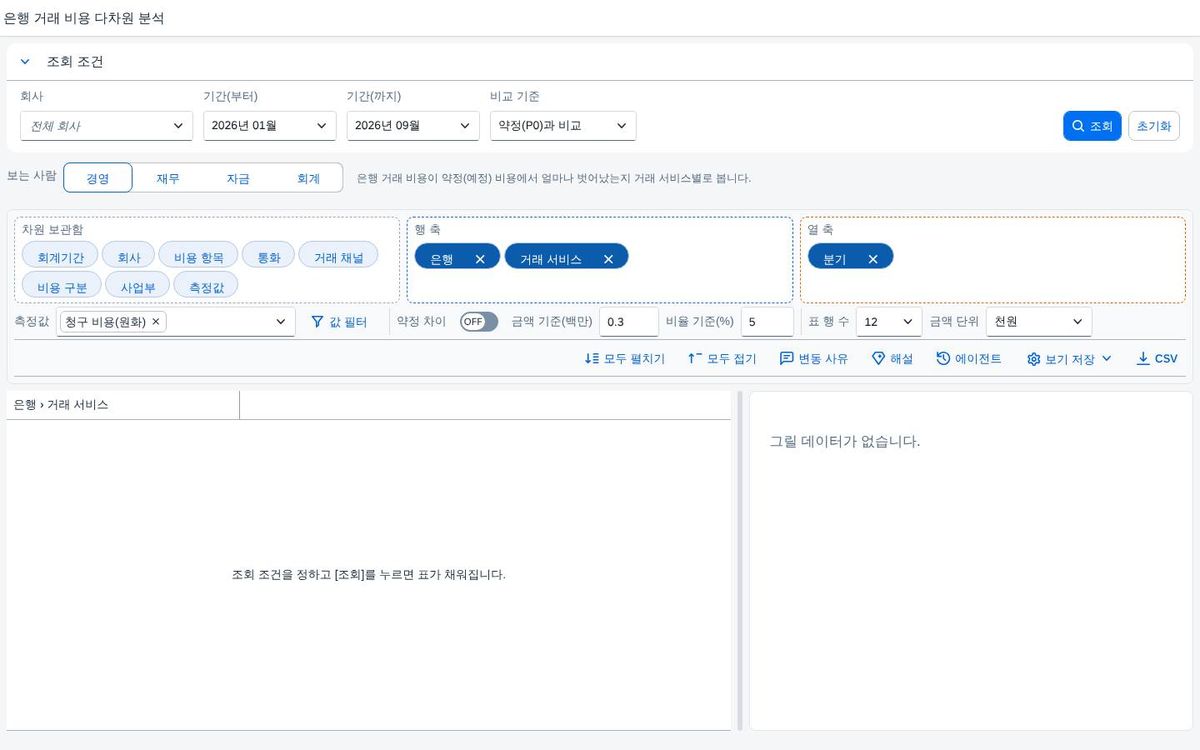Open the 보기 저장 gear menu
Image resolution: width=1200 pixels, height=750 pixels.
(x=1069, y=359)
